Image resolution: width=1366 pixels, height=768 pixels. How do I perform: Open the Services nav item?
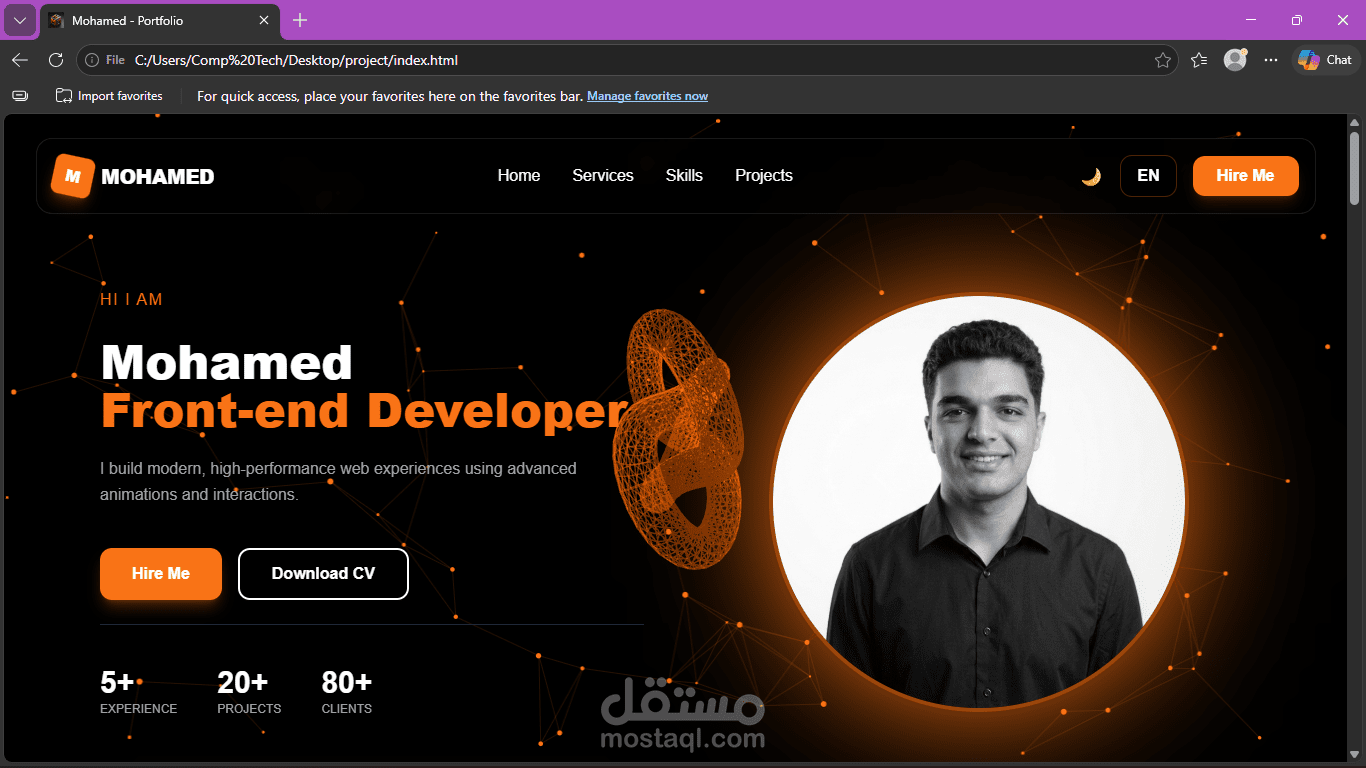click(x=603, y=176)
